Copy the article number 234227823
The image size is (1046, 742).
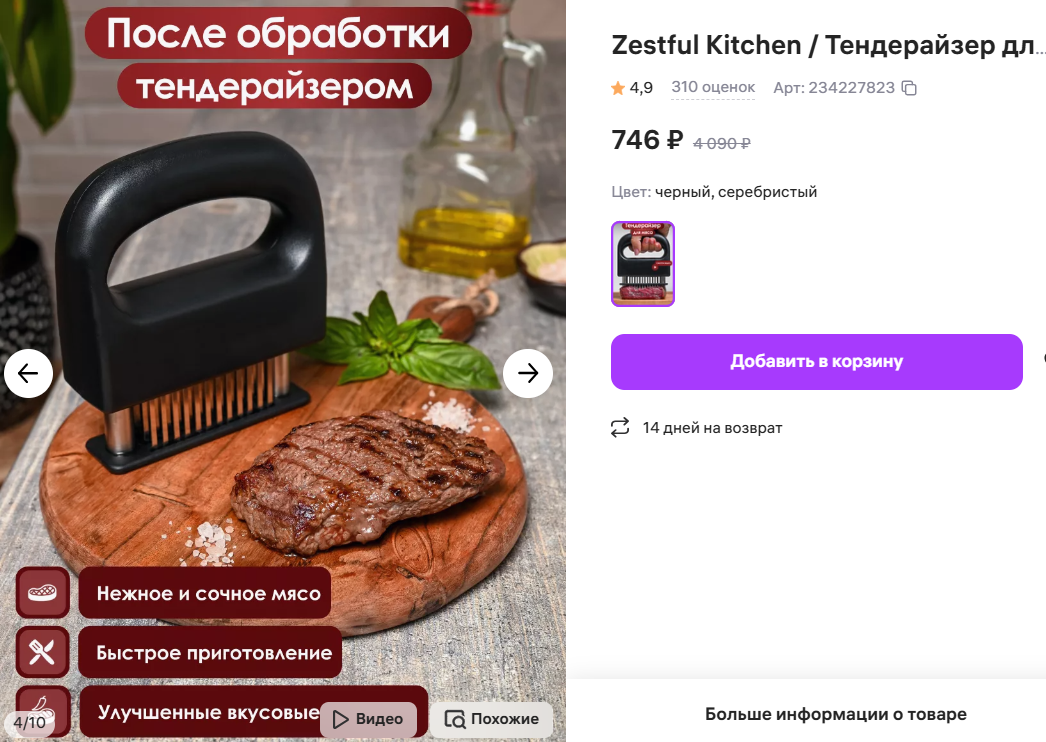tap(909, 88)
